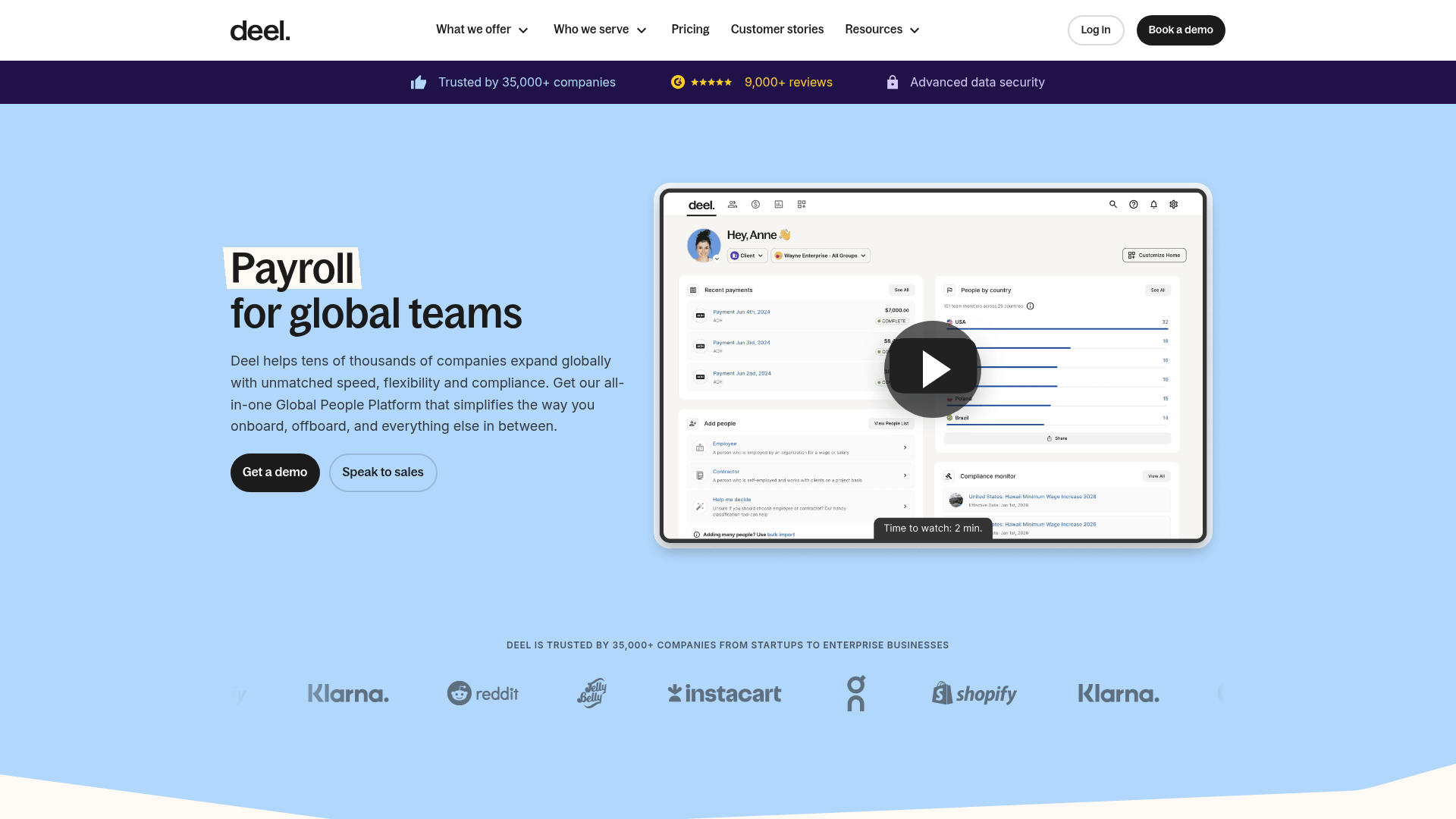Click Advanced data security text

click(977, 82)
